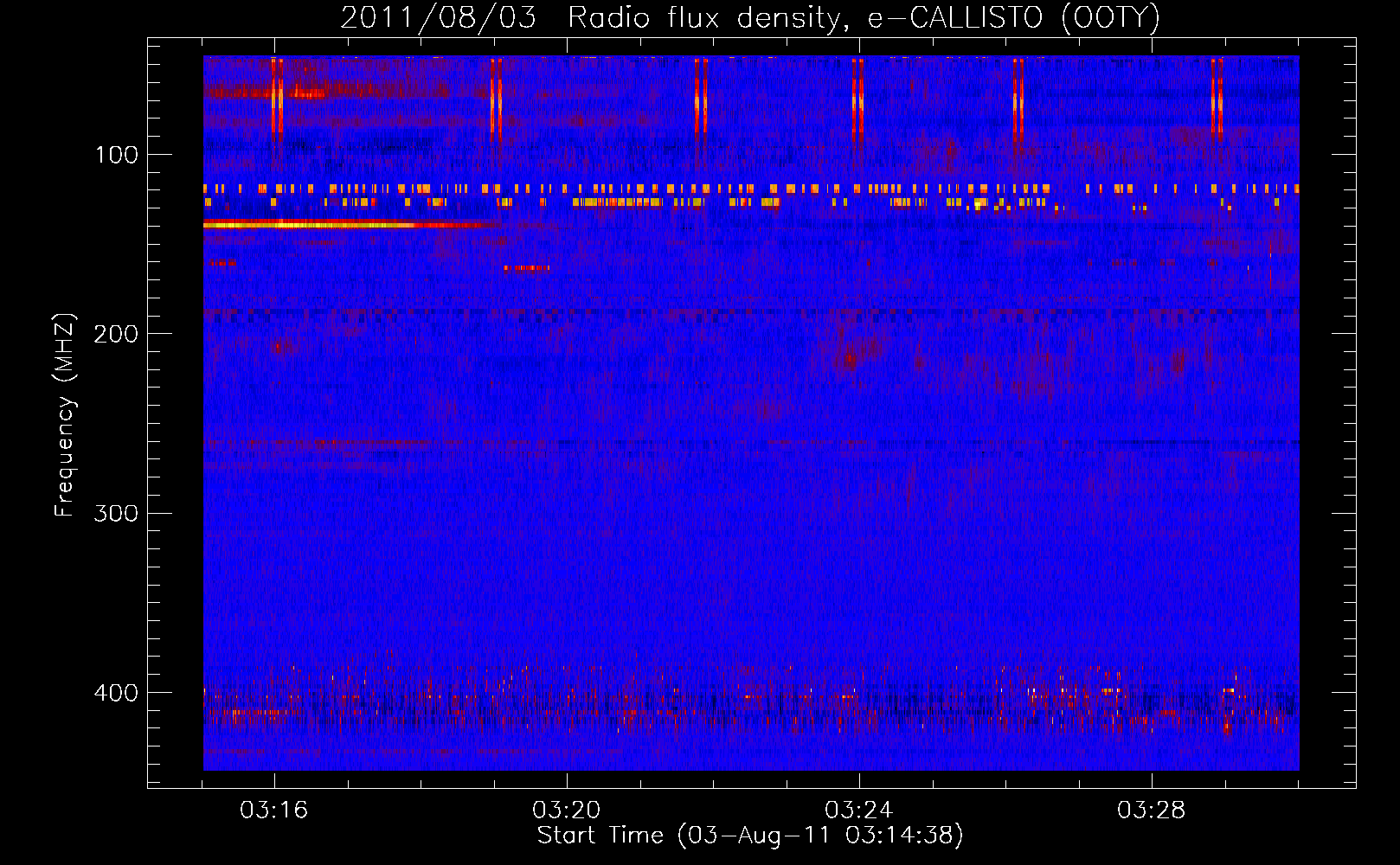Viewport: 1400px width, 865px height.
Task: Click the '100' frequency tick label
Action: coord(117,156)
